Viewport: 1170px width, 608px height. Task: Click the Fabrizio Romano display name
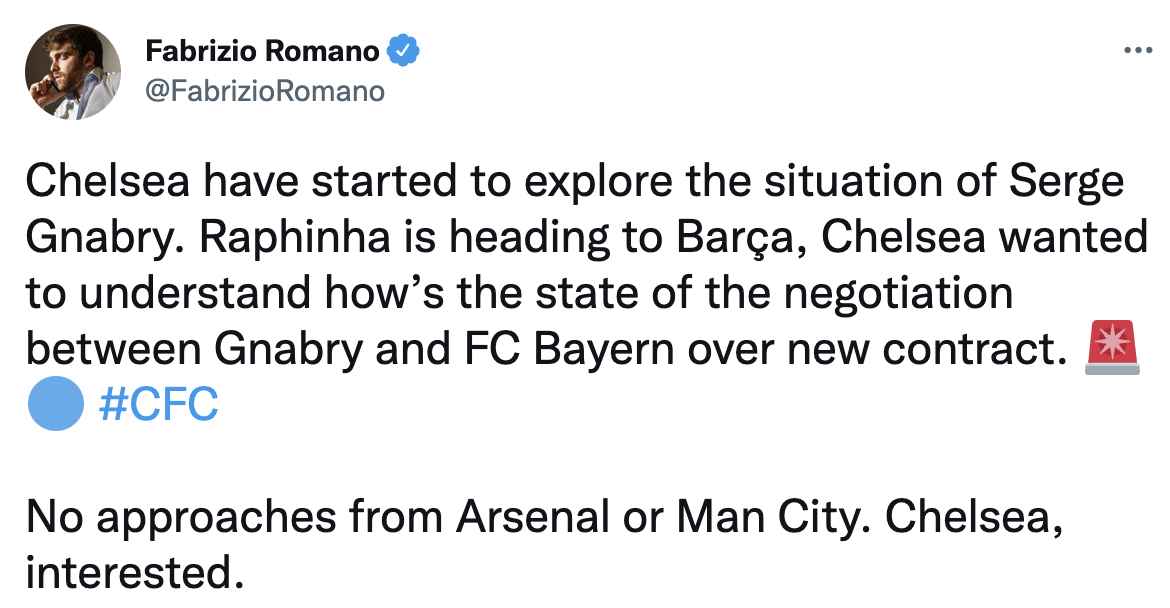[x=262, y=50]
